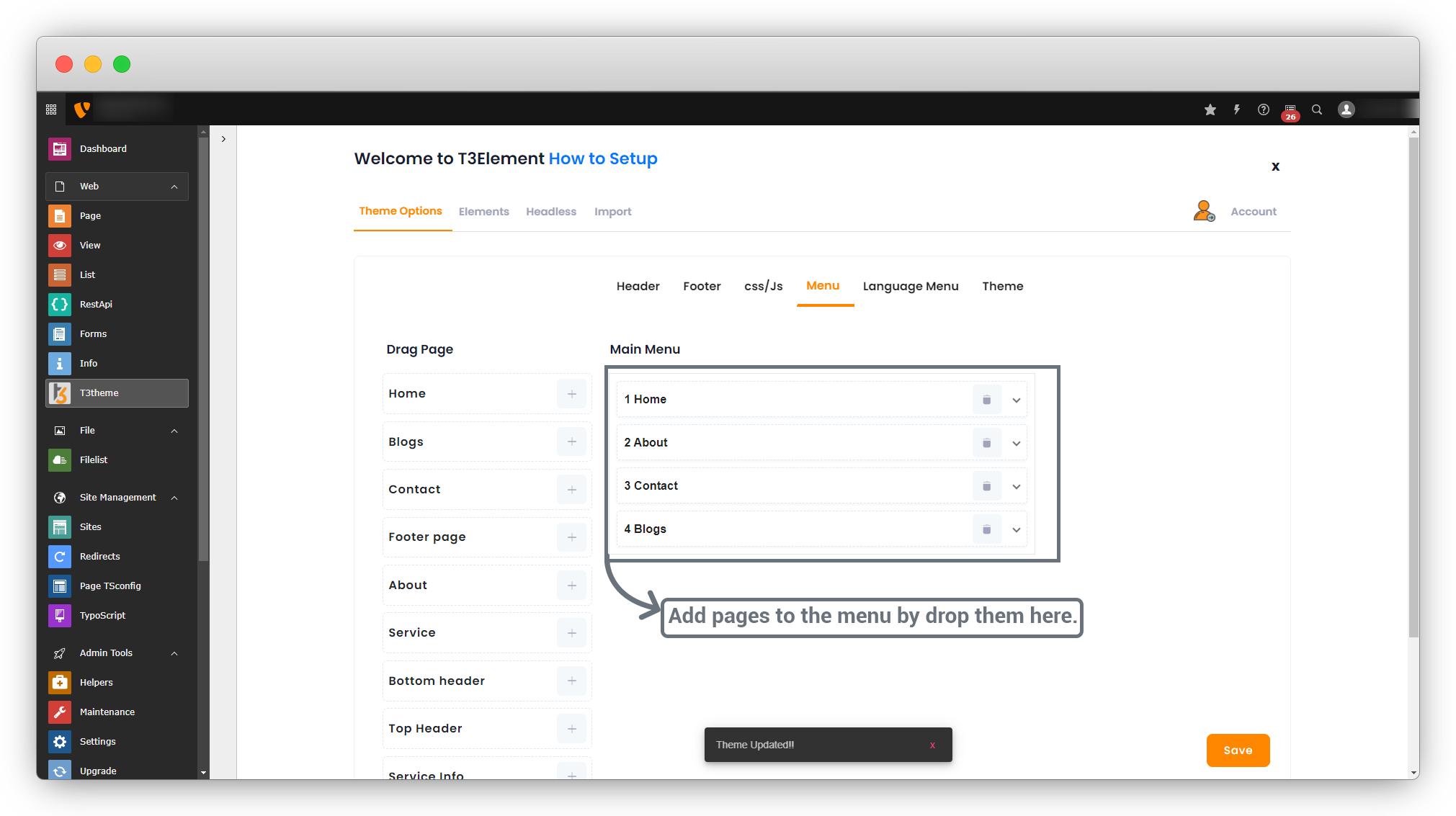Viewport: 1456px width, 816px height.
Task: Open the Info module icon
Action: point(60,364)
